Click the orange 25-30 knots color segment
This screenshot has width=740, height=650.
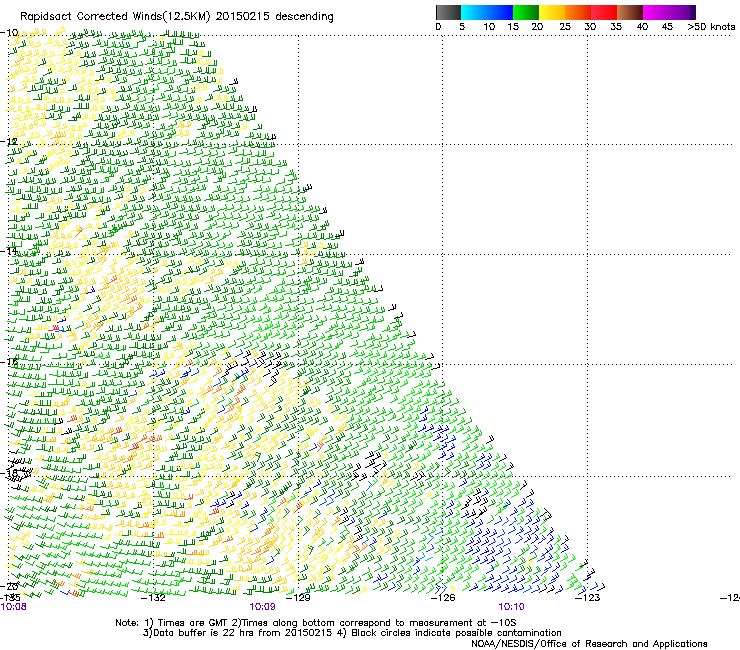click(x=578, y=12)
